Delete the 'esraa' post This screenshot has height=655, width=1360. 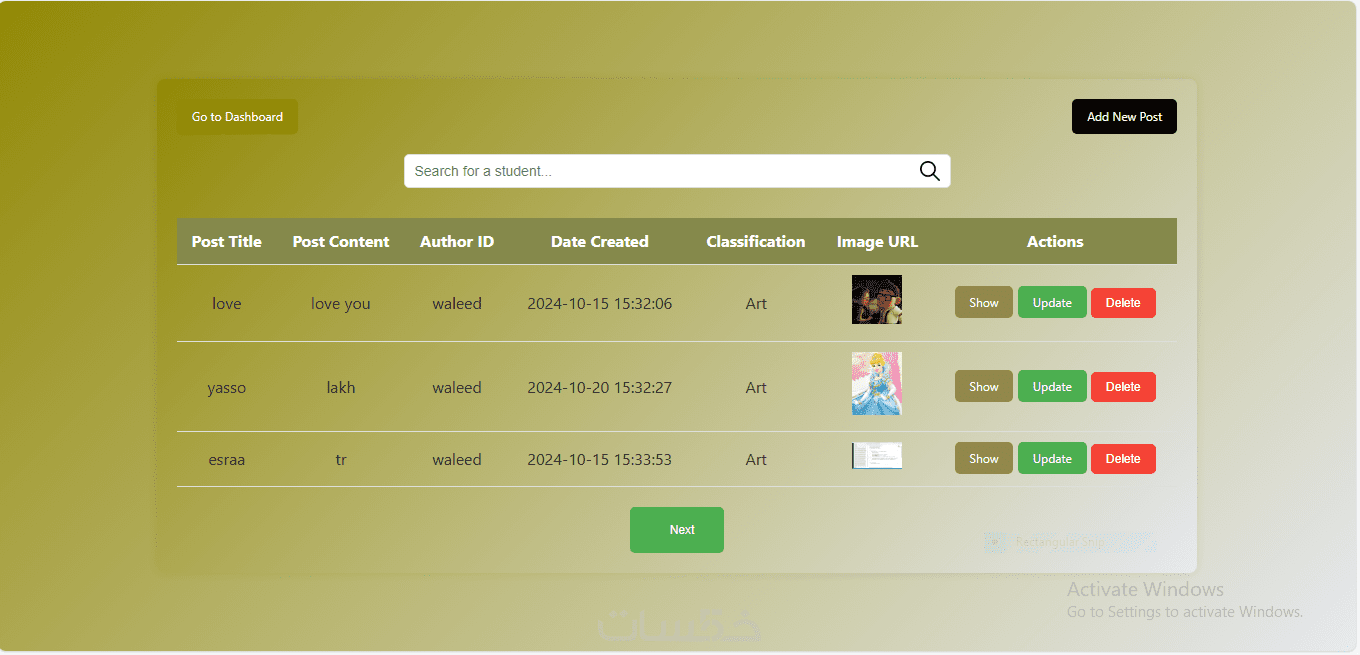pos(1123,459)
